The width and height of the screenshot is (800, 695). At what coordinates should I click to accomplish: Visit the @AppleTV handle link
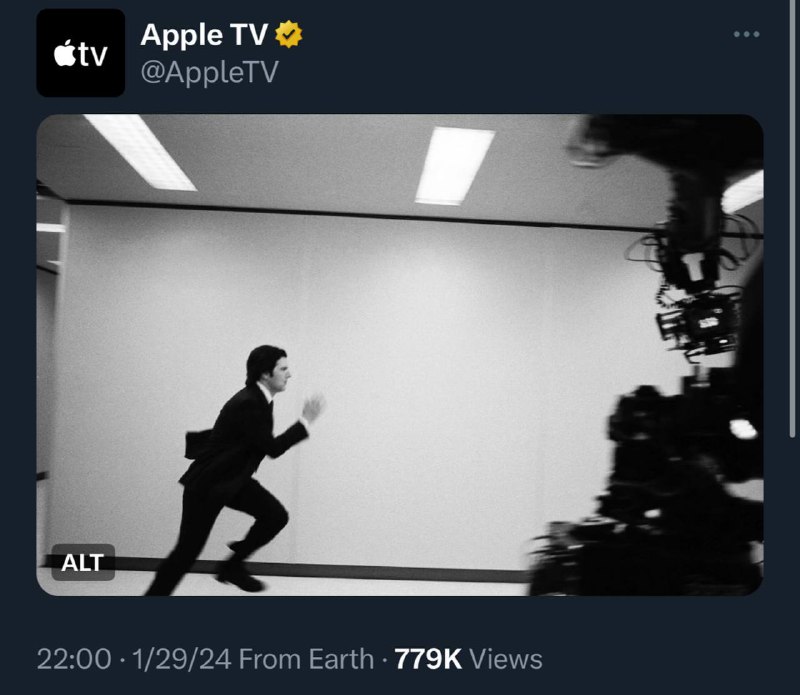coord(209,71)
